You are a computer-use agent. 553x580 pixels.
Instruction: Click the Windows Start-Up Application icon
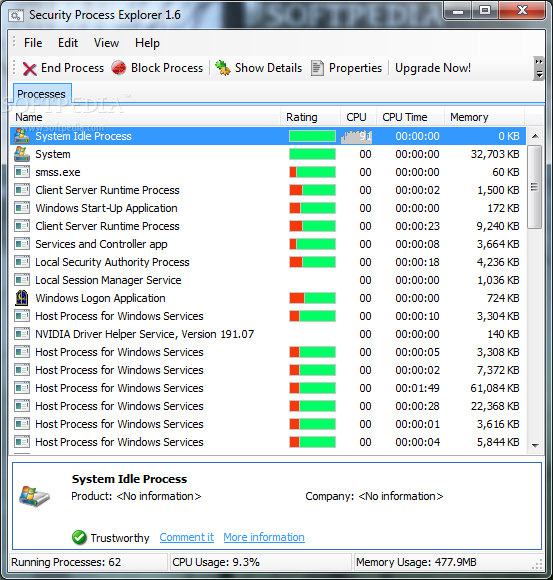pyautogui.click(x=22, y=208)
